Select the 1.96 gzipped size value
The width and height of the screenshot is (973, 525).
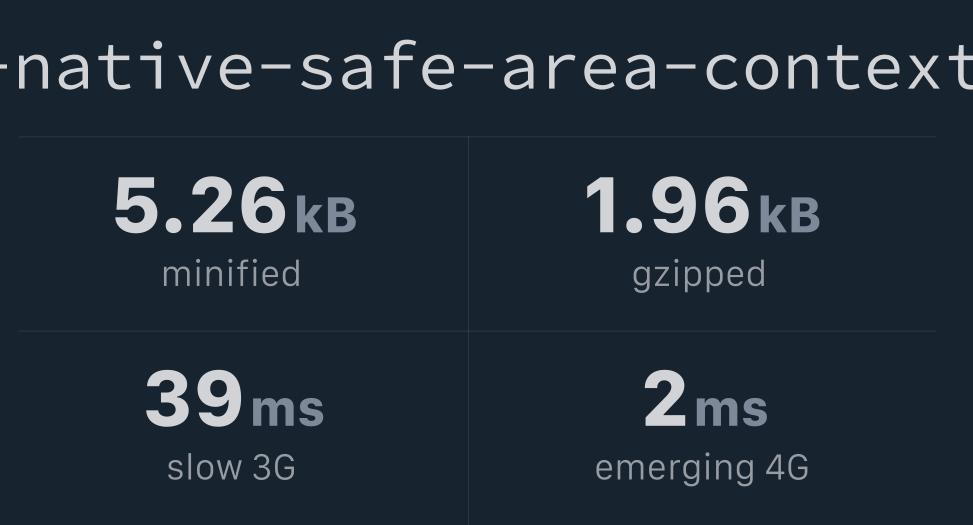[667, 206]
